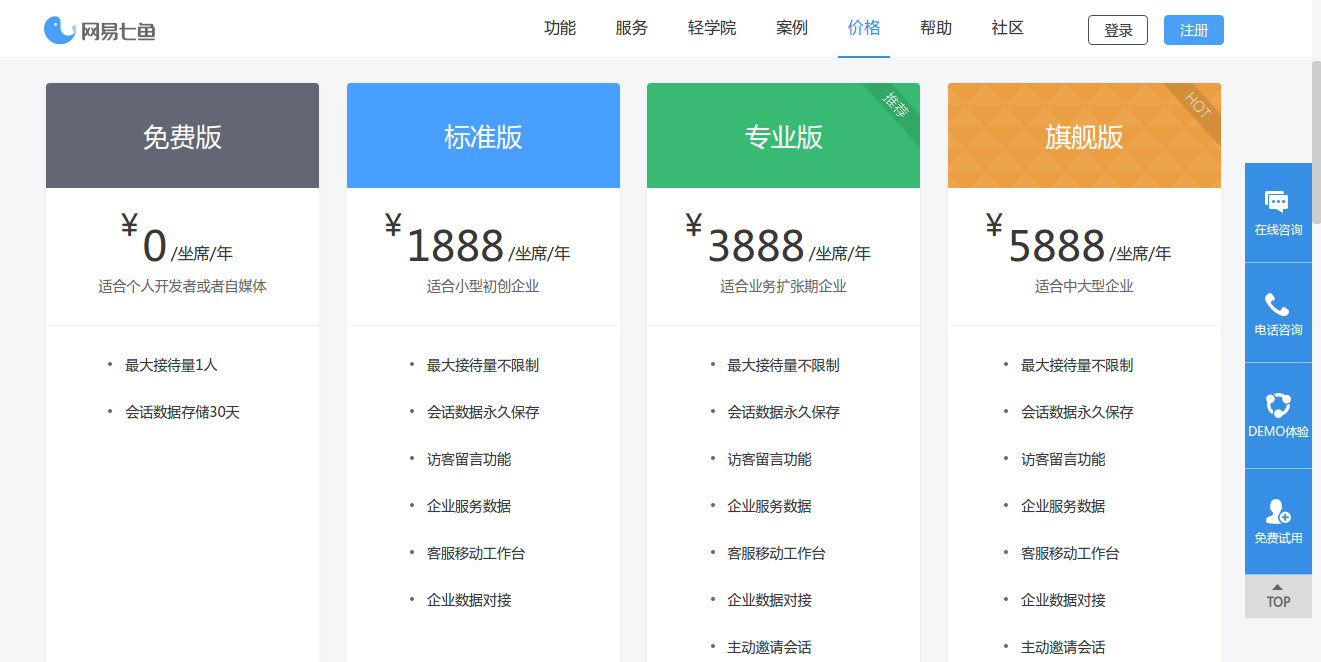Open 在线咨询 chat bubble icon
The image size is (1321, 662).
1277,201
